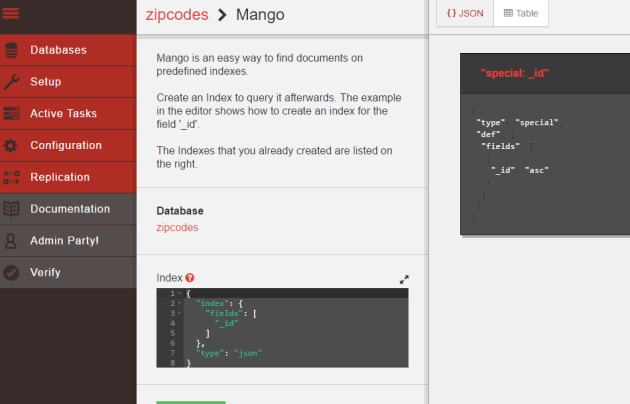Click the Admin Party user icon

(x=12, y=241)
